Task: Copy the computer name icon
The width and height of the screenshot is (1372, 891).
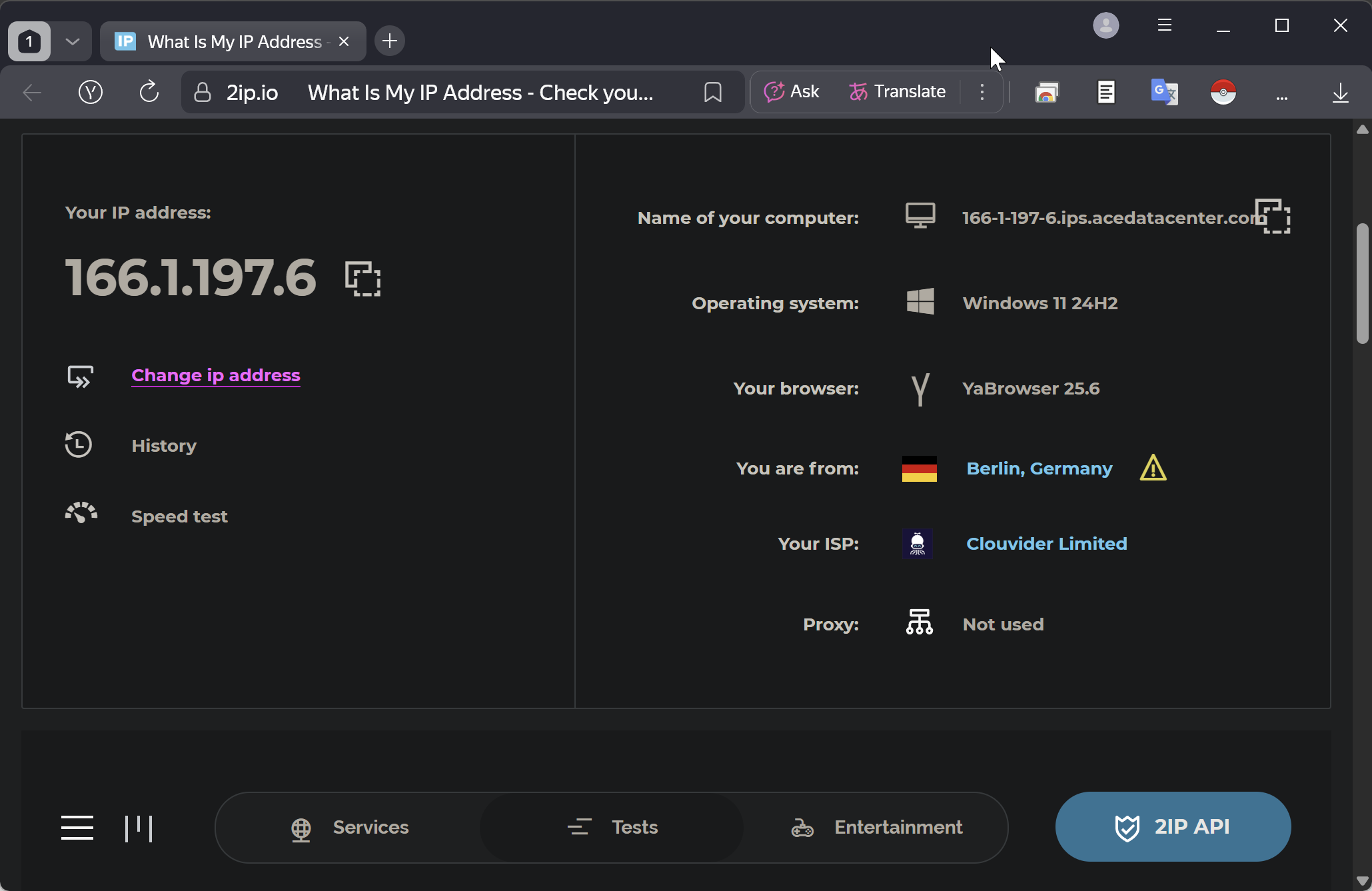Action: pyautogui.click(x=1273, y=217)
